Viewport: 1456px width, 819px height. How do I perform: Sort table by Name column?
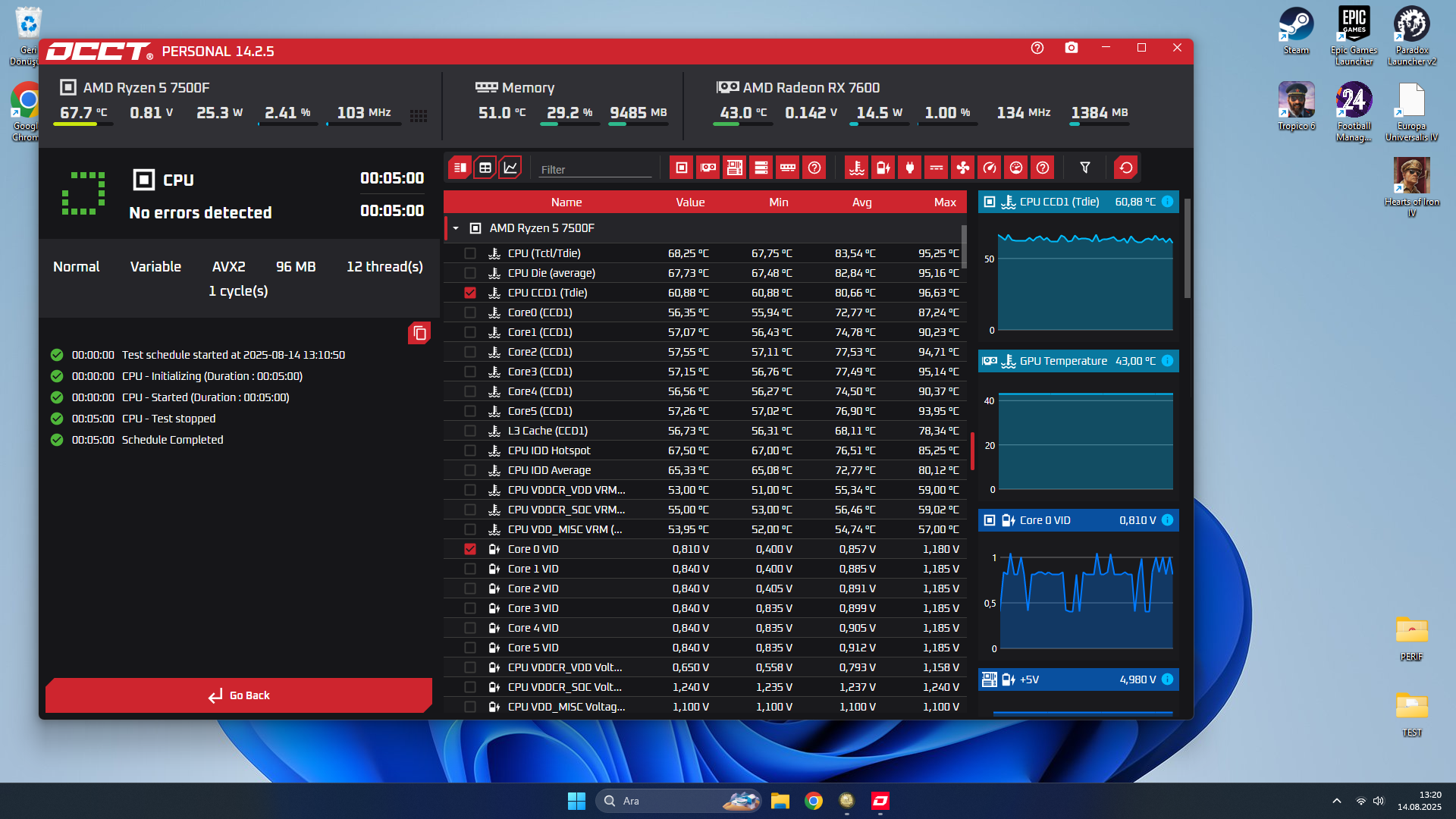pos(566,202)
